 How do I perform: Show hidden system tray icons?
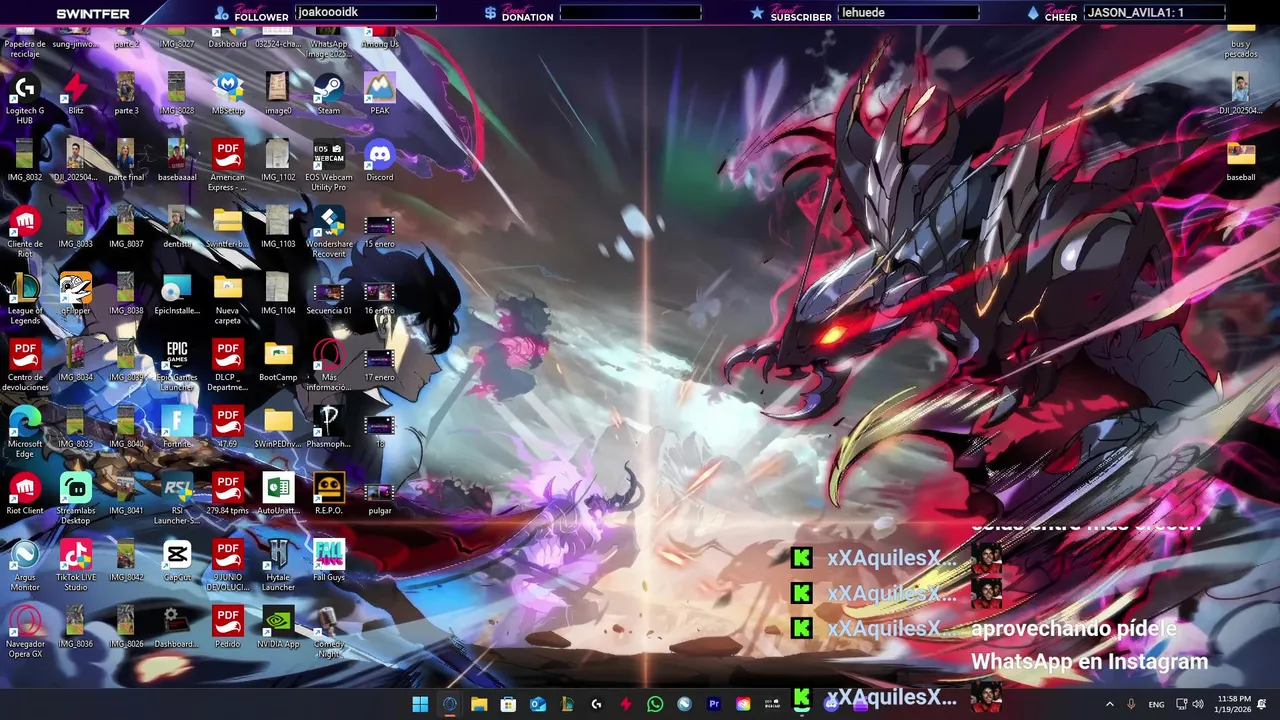coord(1109,704)
